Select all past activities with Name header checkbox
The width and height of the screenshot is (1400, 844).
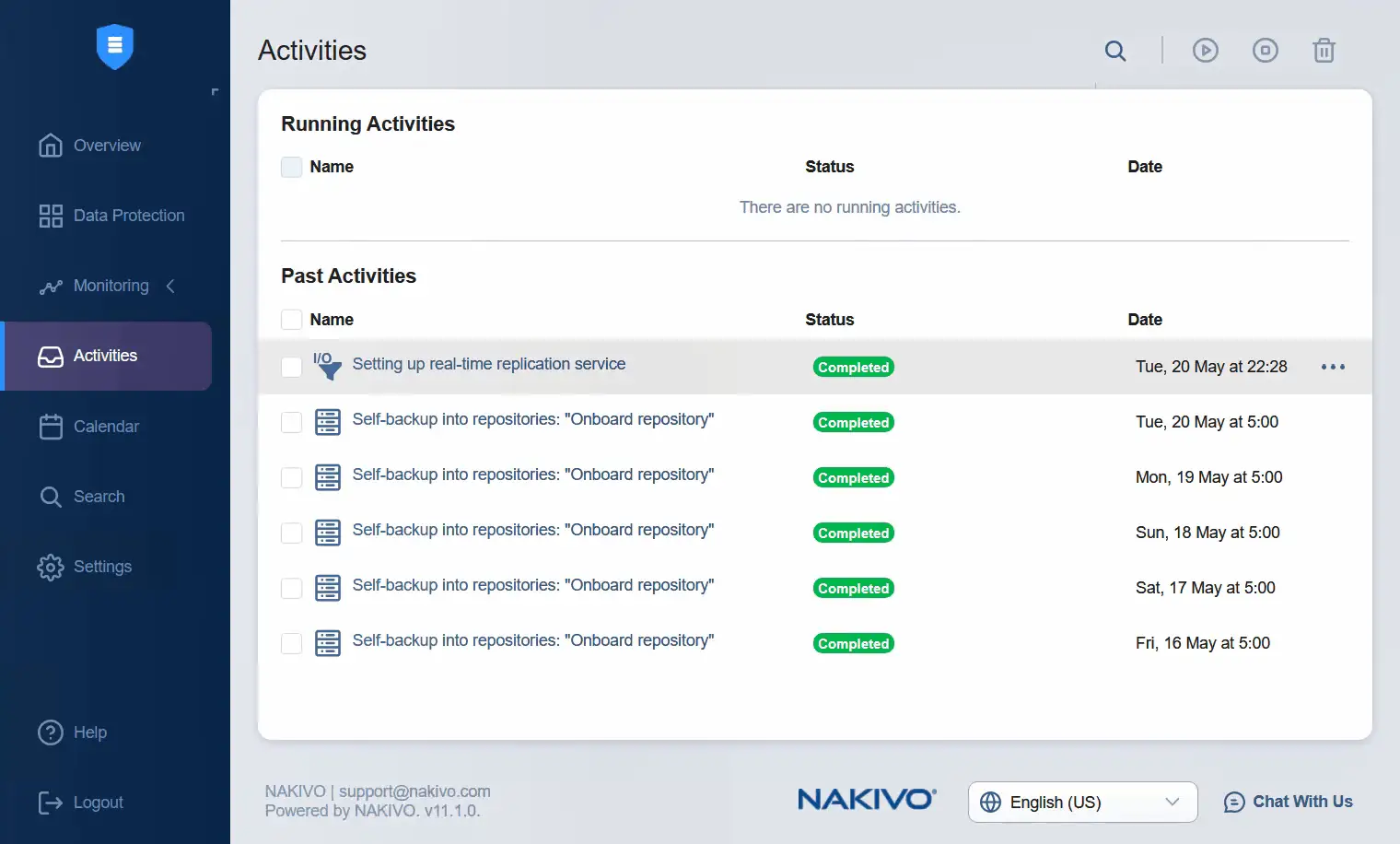(291, 320)
